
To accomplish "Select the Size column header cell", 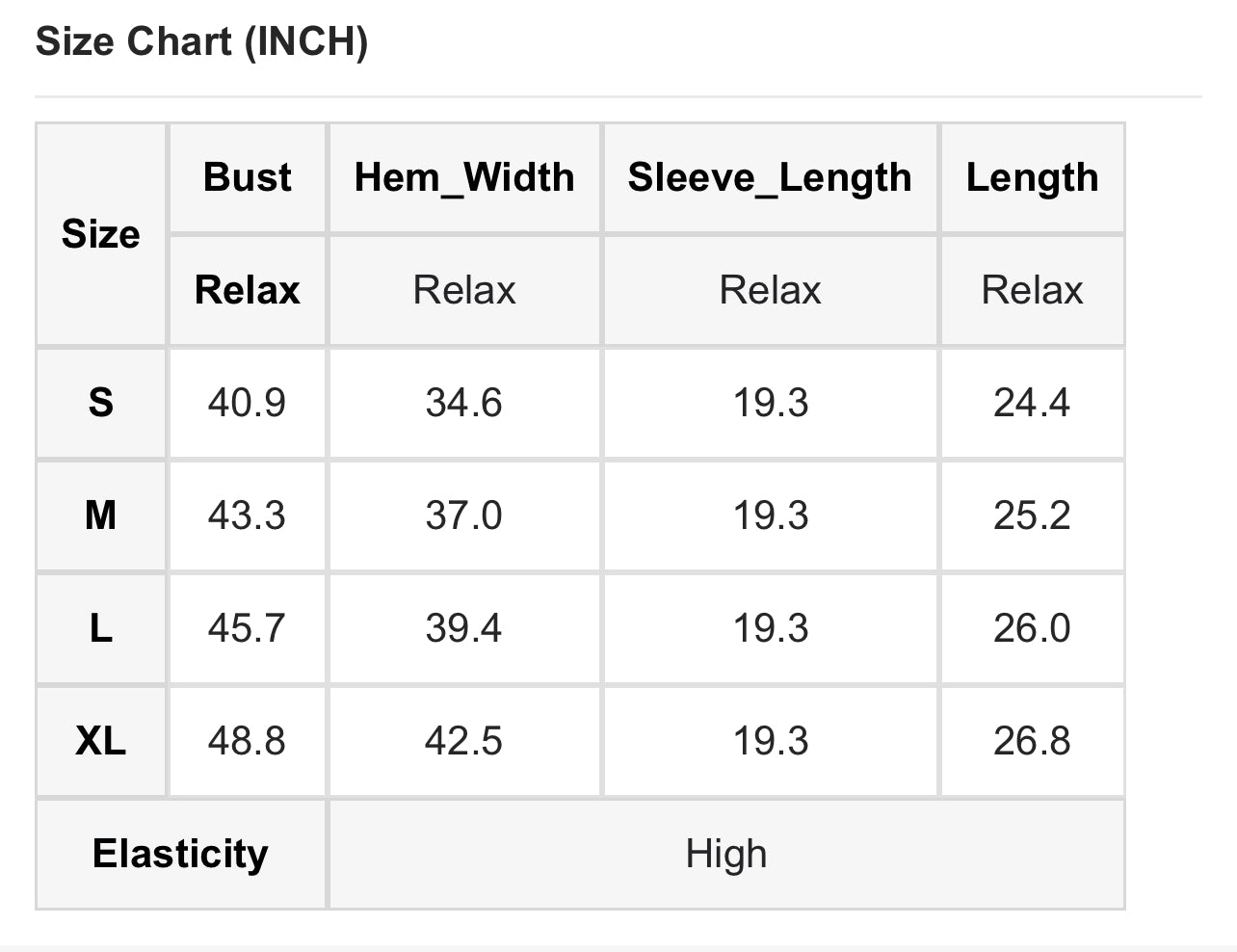I will [101, 234].
